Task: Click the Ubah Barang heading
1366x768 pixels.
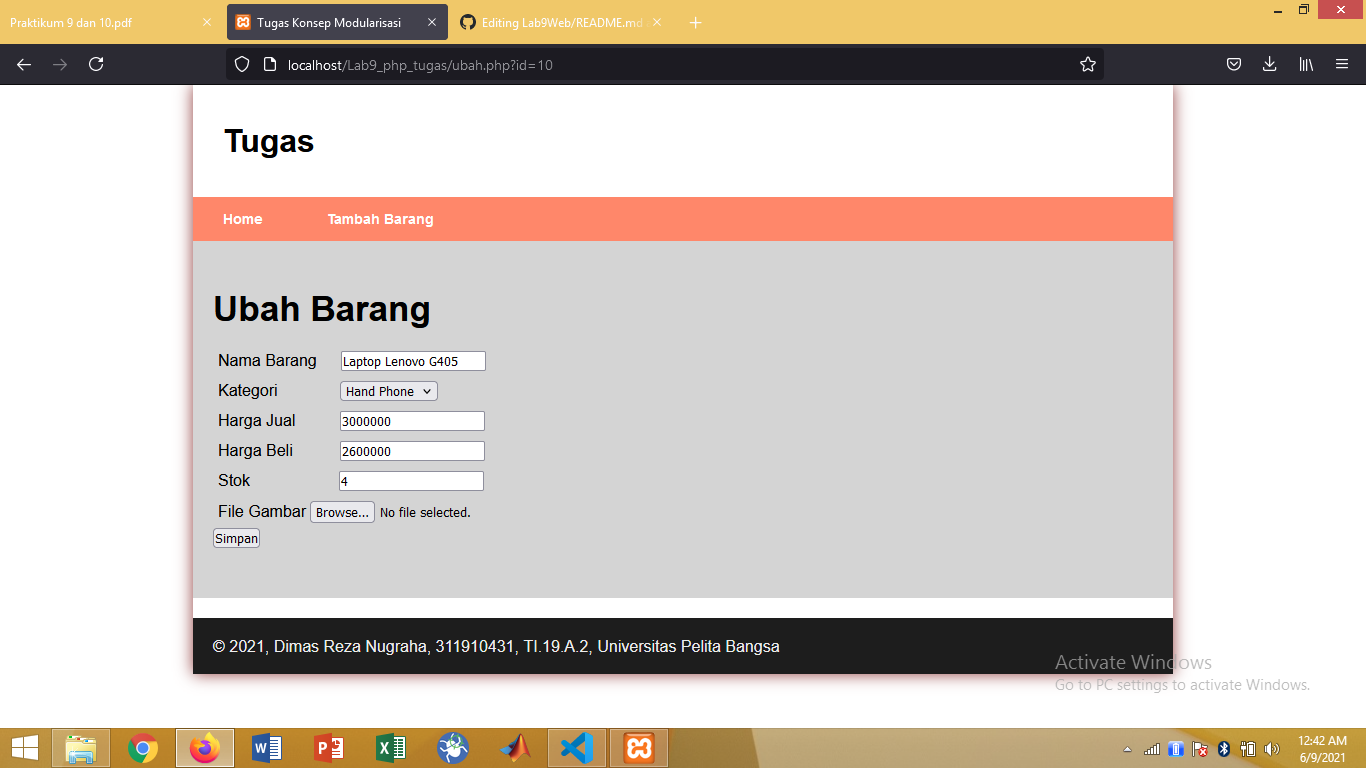Action: click(x=322, y=309)
